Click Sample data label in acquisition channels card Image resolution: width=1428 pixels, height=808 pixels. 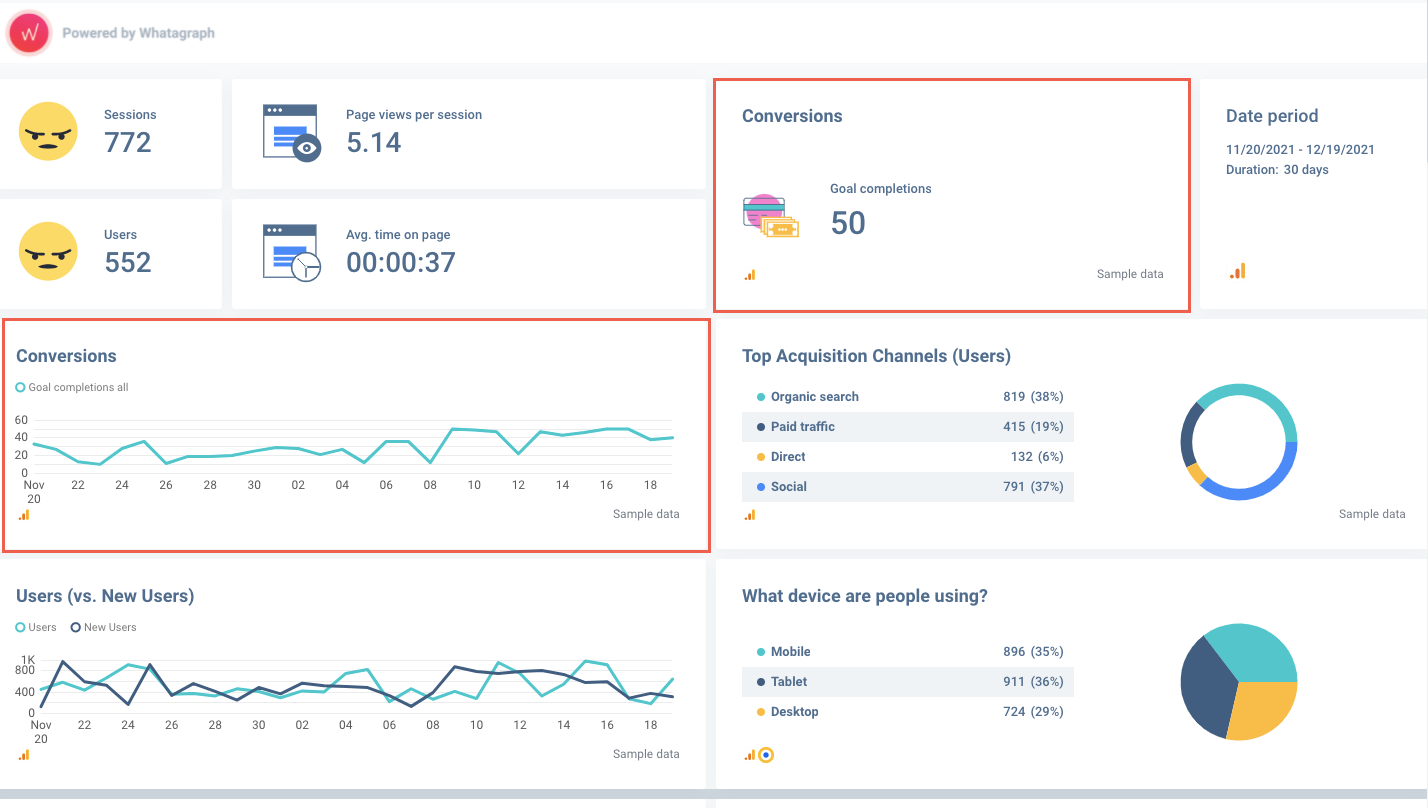(x=1372, y=514)
